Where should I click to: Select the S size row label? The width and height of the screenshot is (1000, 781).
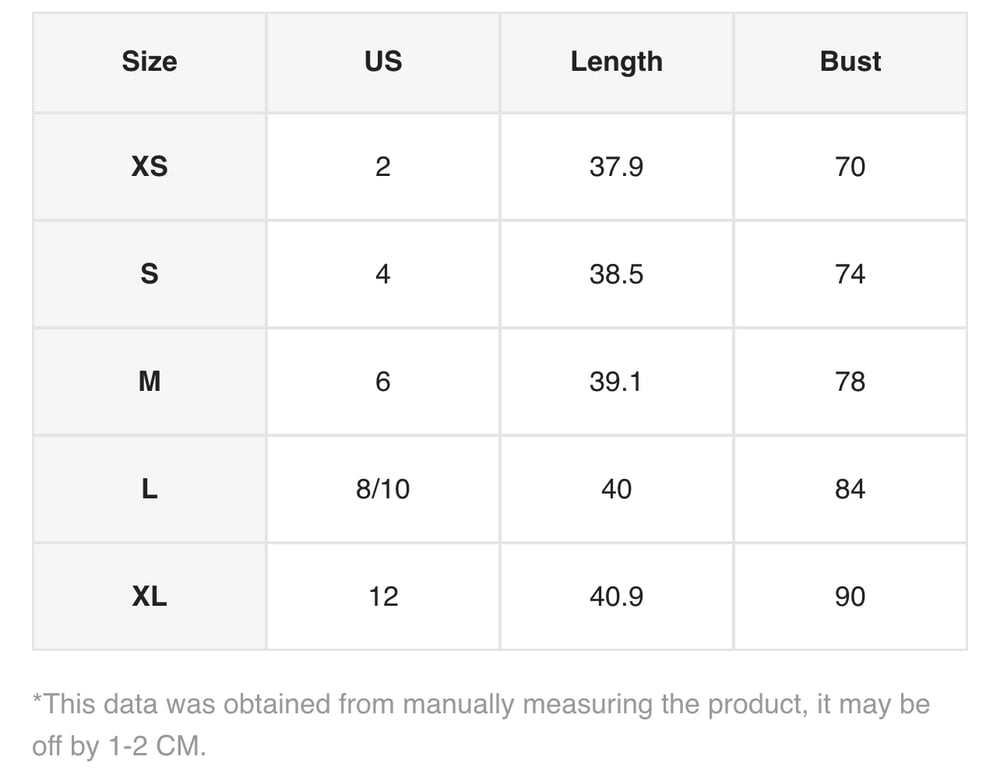(x=149, y=274)
